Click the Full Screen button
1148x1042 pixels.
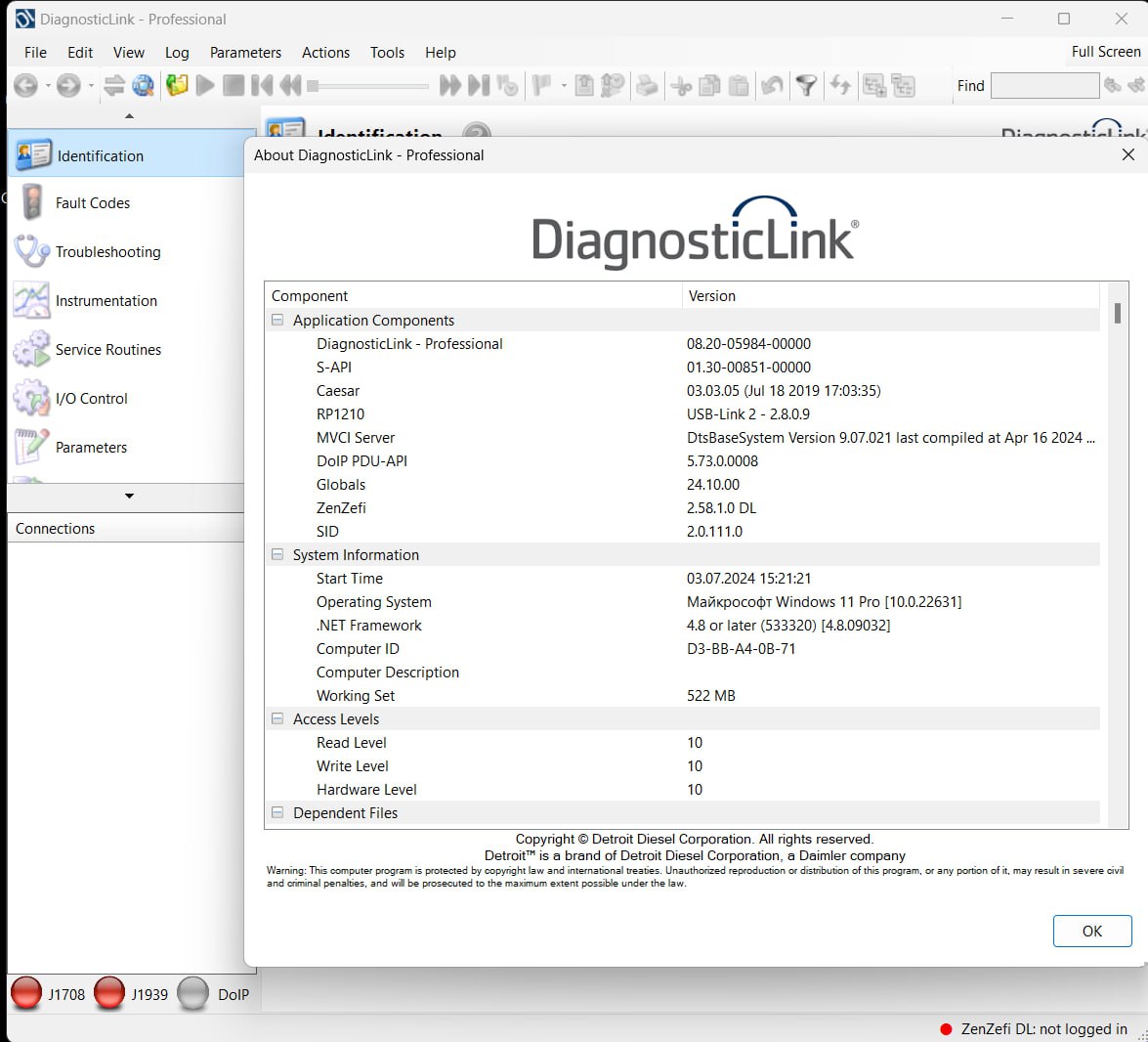pos(1106,52)
